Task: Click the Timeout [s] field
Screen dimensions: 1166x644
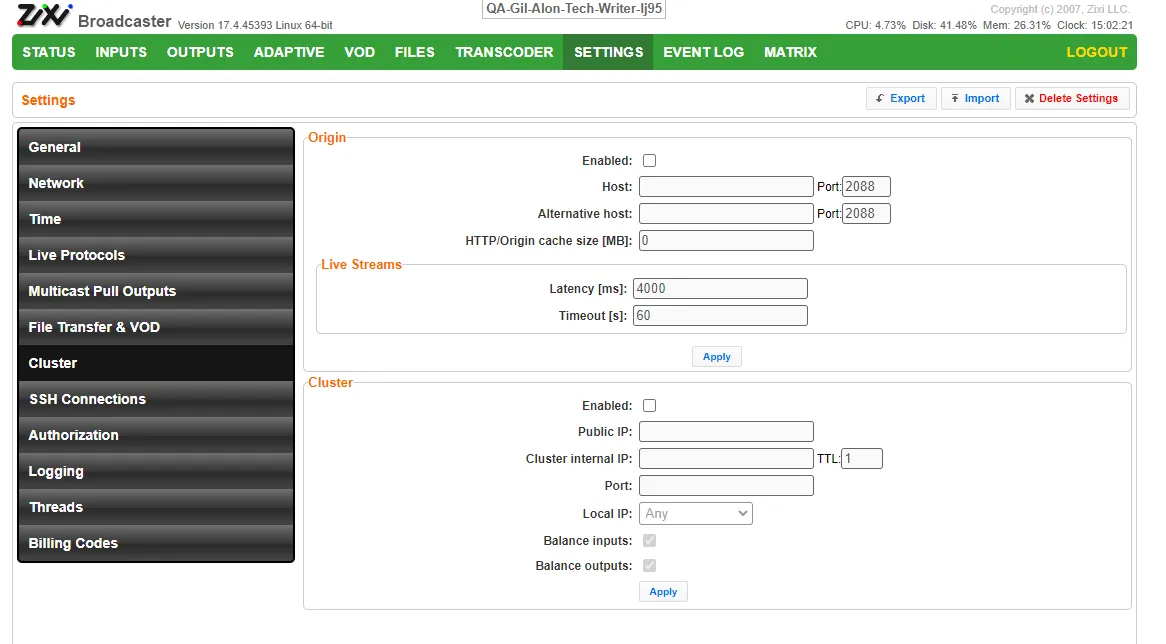Action: coord(721,315)
